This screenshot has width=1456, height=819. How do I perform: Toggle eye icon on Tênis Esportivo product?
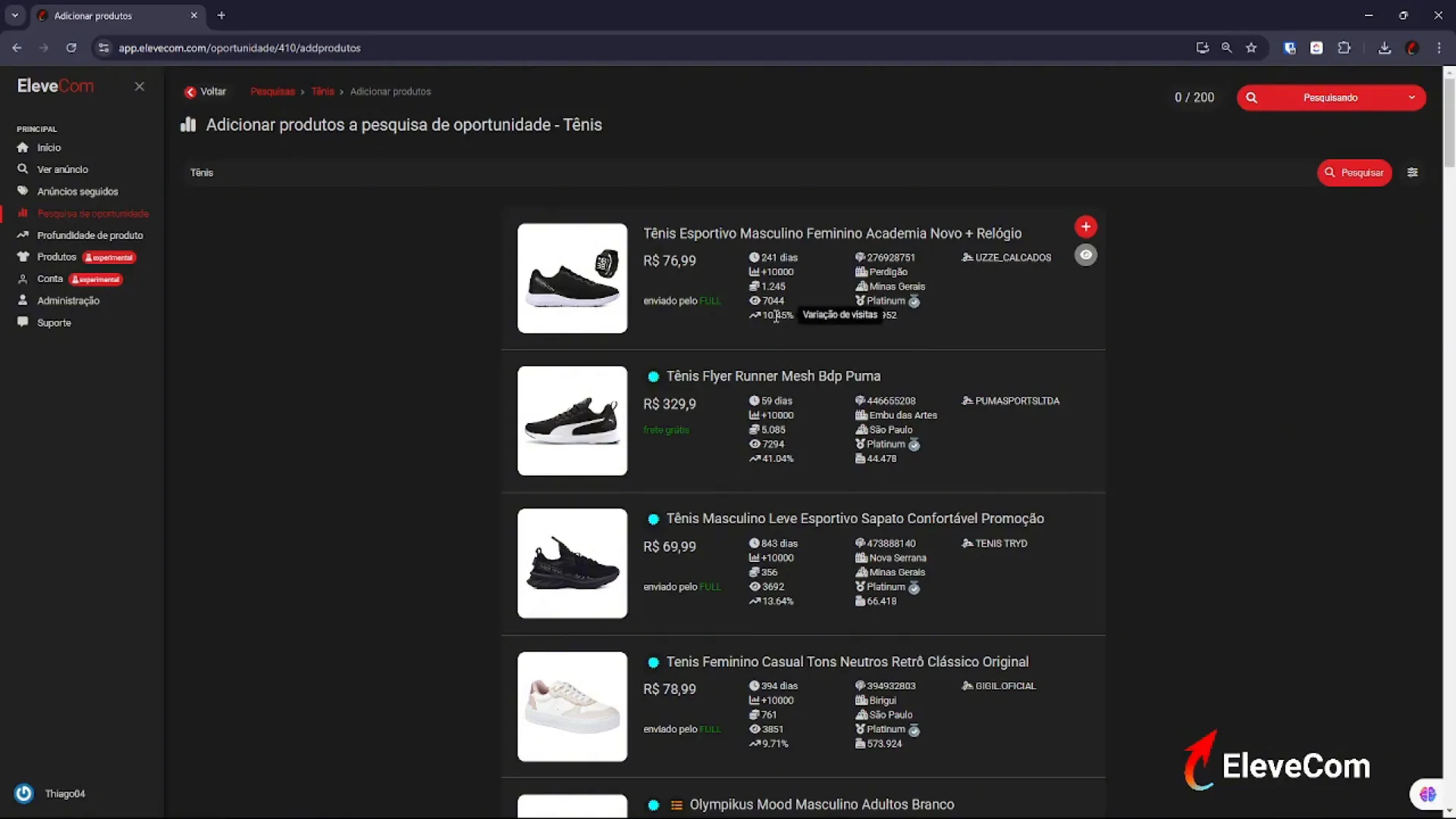click(1086, 256)
